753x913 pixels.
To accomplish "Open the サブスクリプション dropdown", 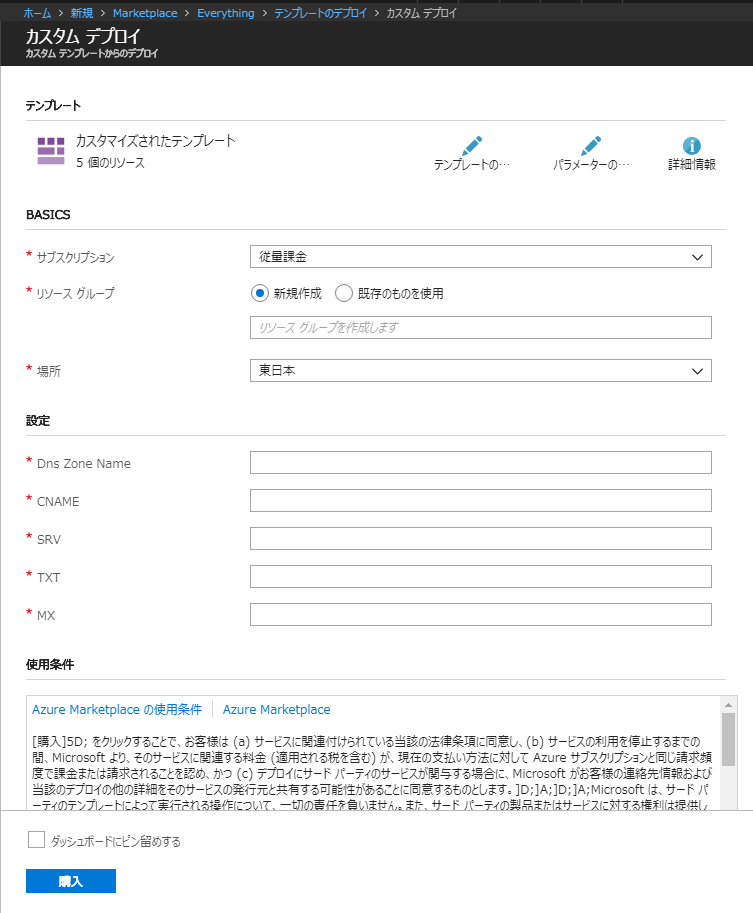I will 480,257.
